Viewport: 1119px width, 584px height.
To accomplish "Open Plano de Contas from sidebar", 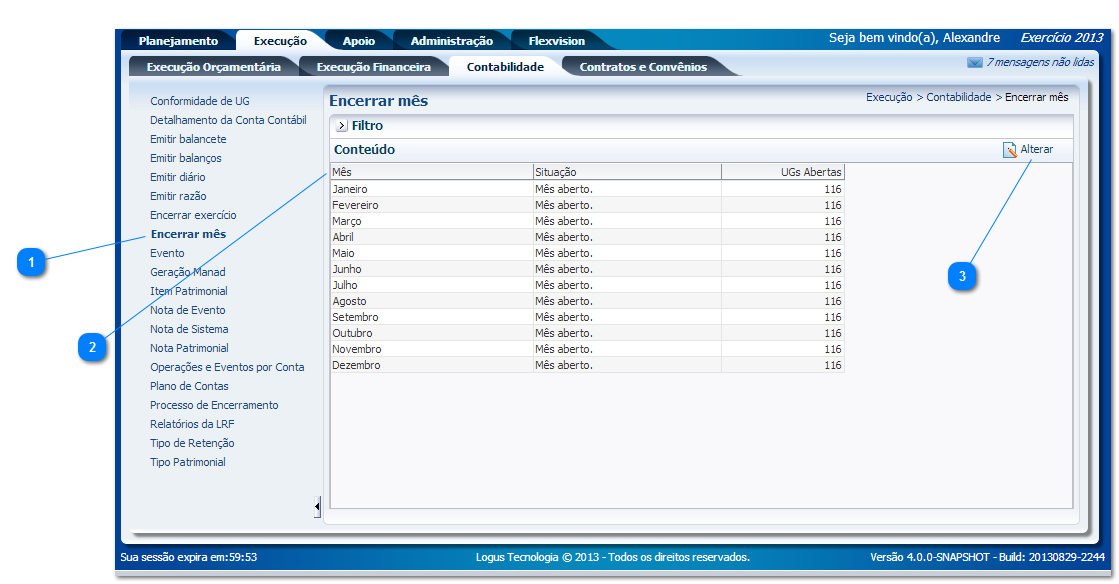I will click(x=189, y=386).
